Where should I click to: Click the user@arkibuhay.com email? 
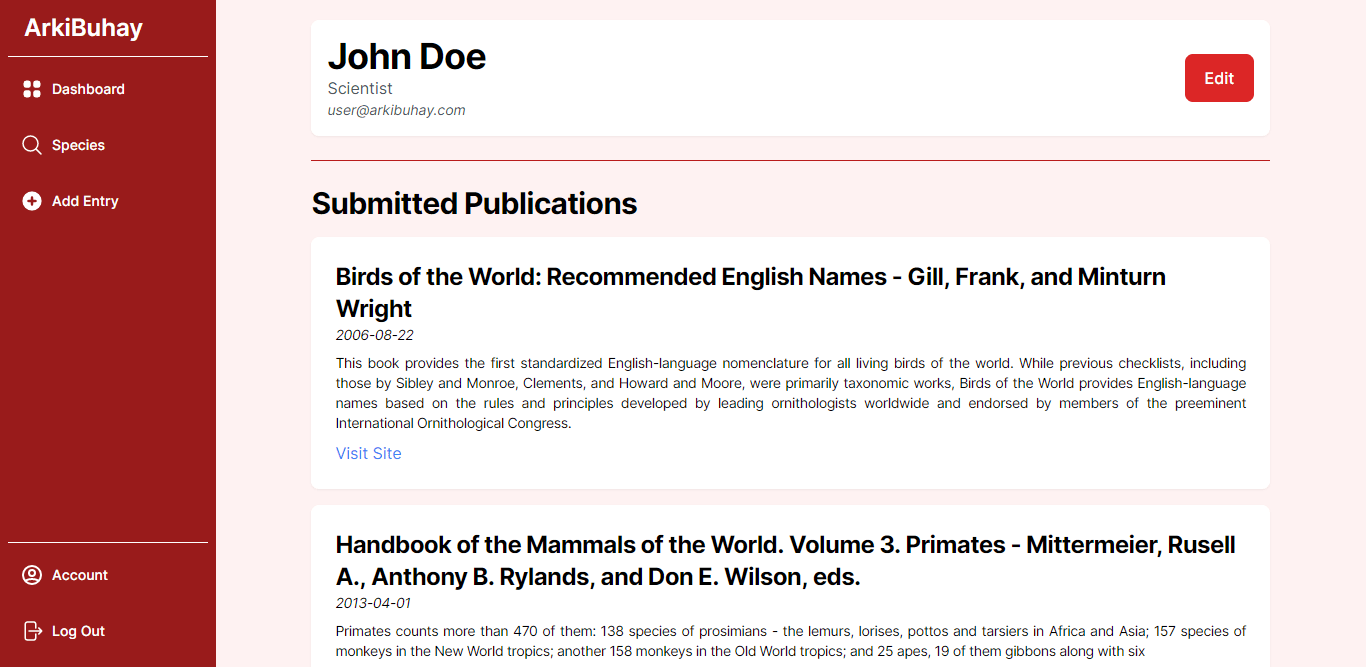click(396, 110)
